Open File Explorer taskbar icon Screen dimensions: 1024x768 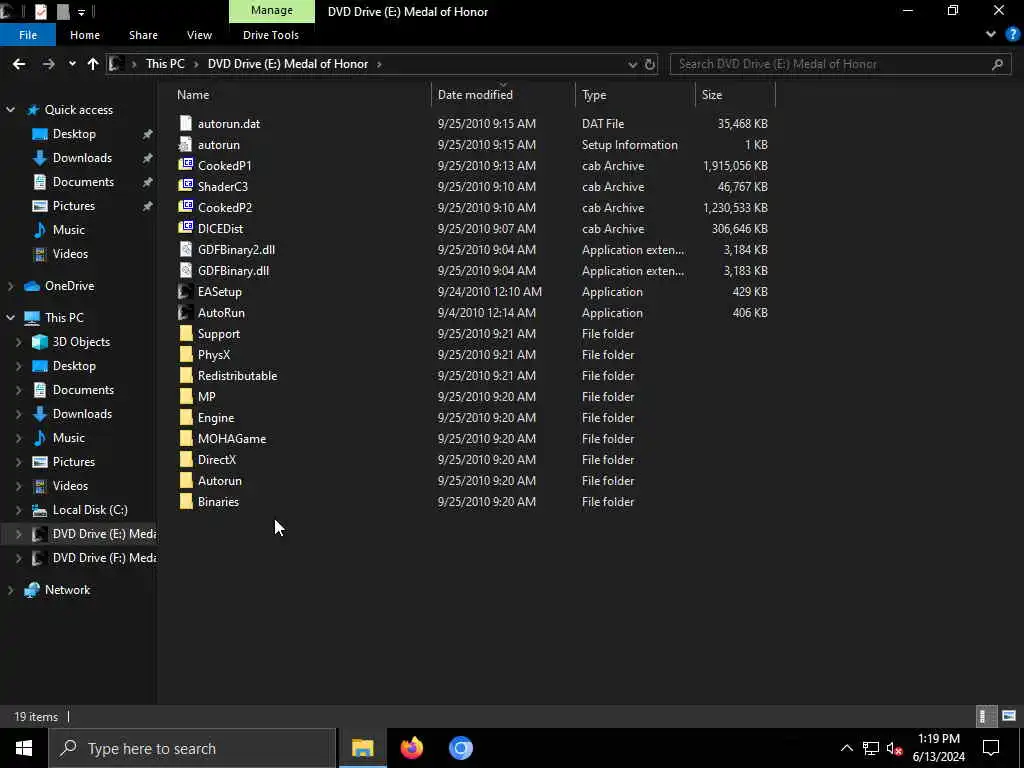coord(362,748)
